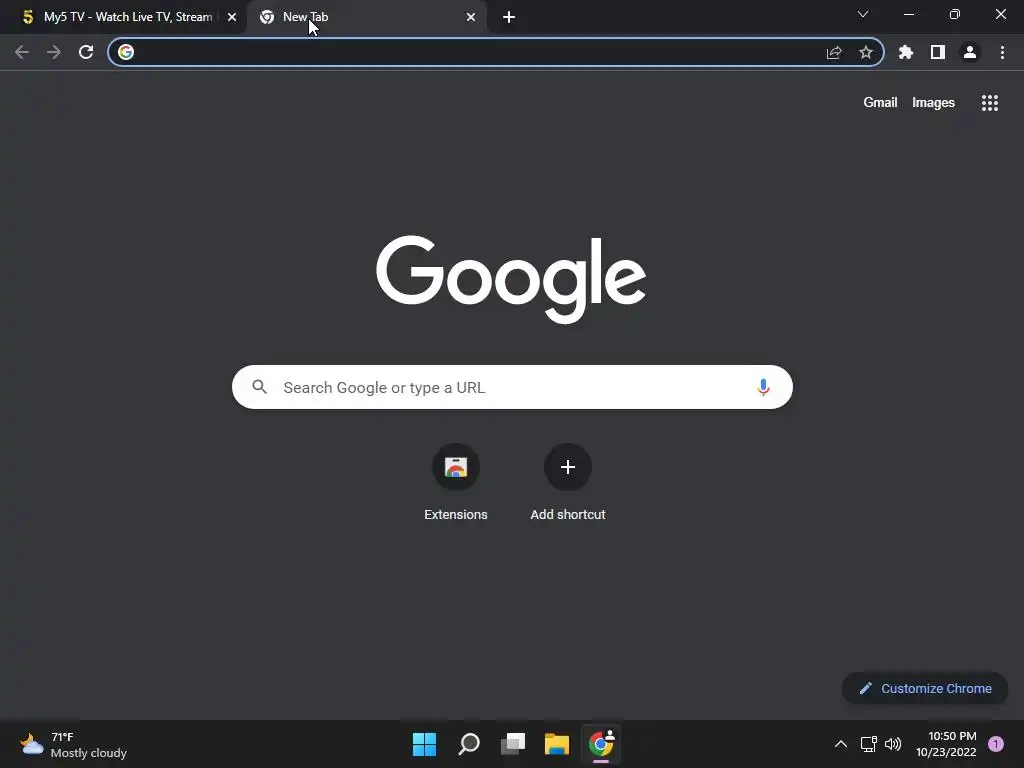The height and width of the screenshot is (768, 1024).
Task: Go back with the back arrow
Action: pyautogui.click(x=22, y=52)
